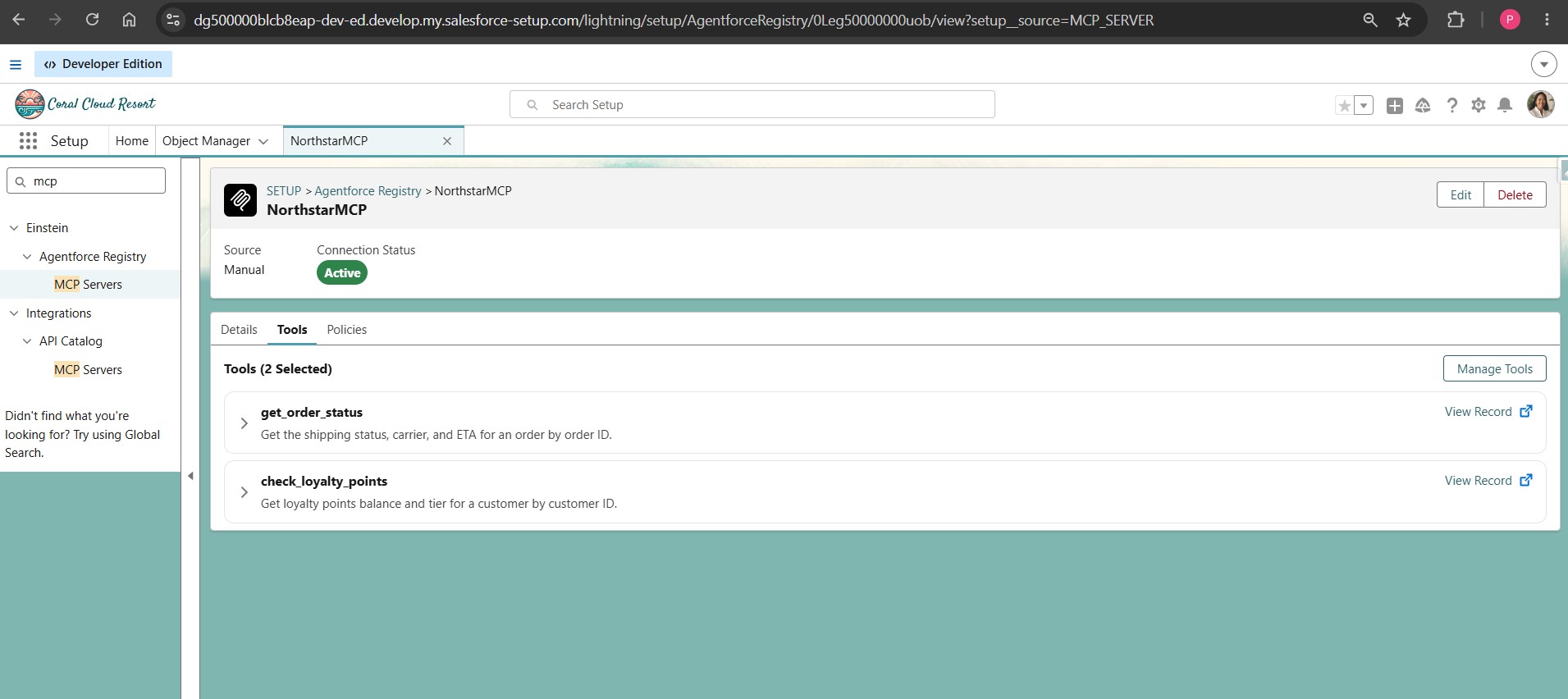This screenshot has height=699, width=1568.
Task: Open the App Launcher grid
Action: (28, 141)
